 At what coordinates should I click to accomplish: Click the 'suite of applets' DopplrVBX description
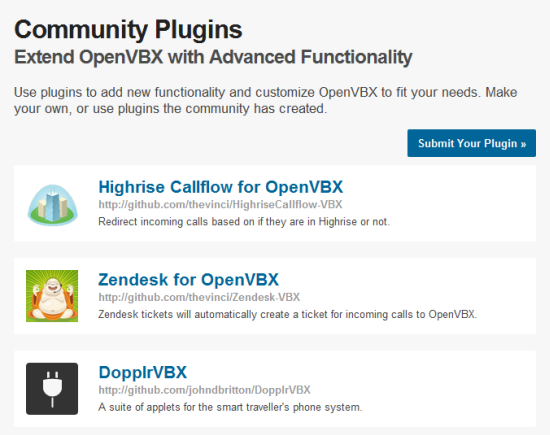(x=230, y=407)
